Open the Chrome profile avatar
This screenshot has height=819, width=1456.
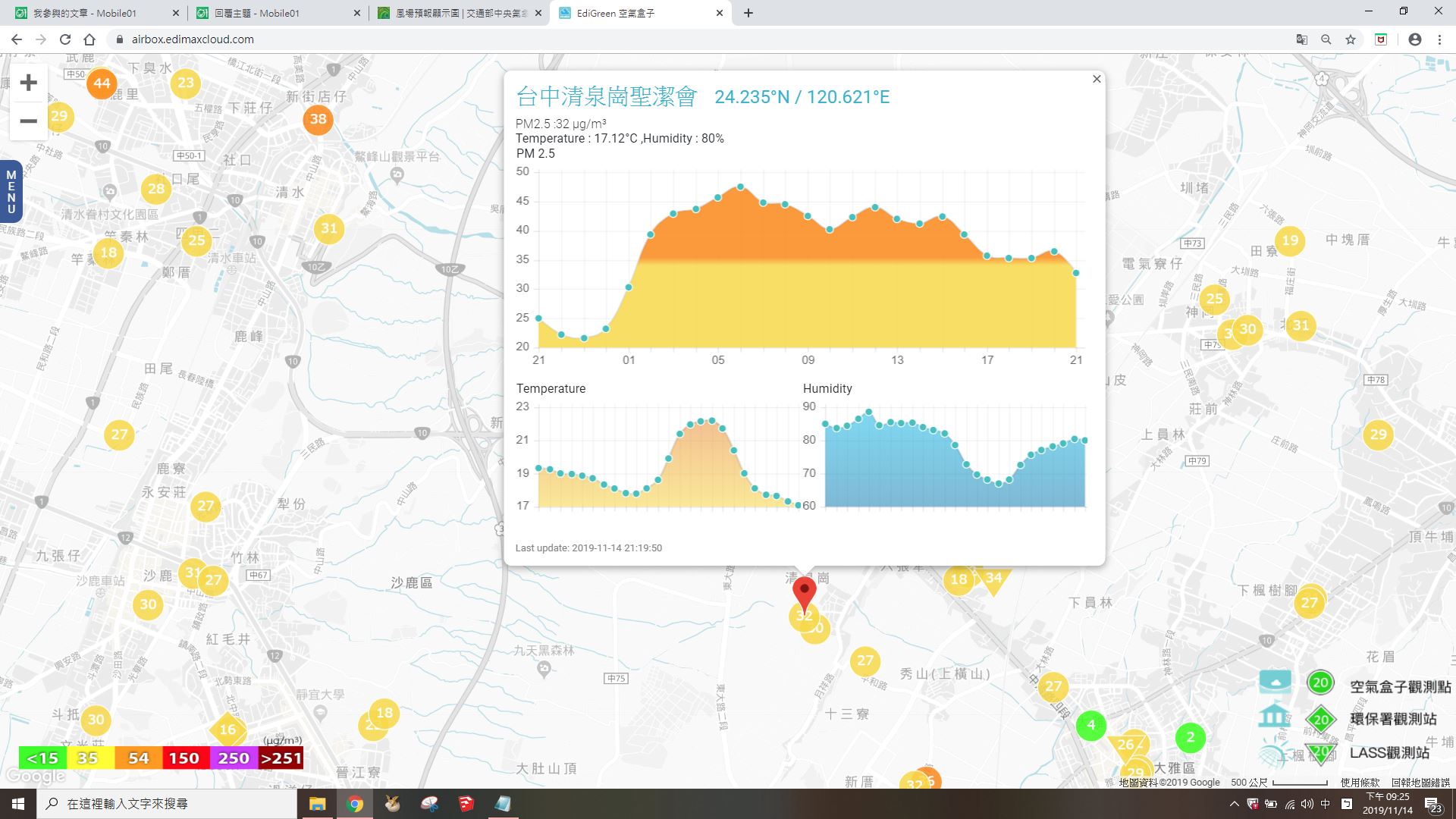tap(1414, 39)
